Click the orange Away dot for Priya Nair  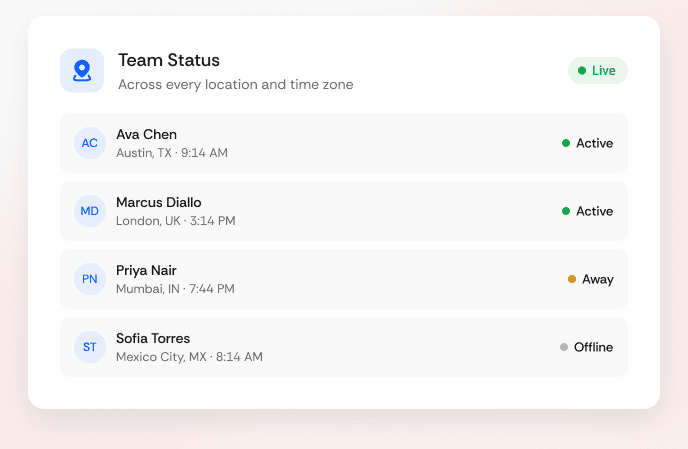[x=572, y=279]
